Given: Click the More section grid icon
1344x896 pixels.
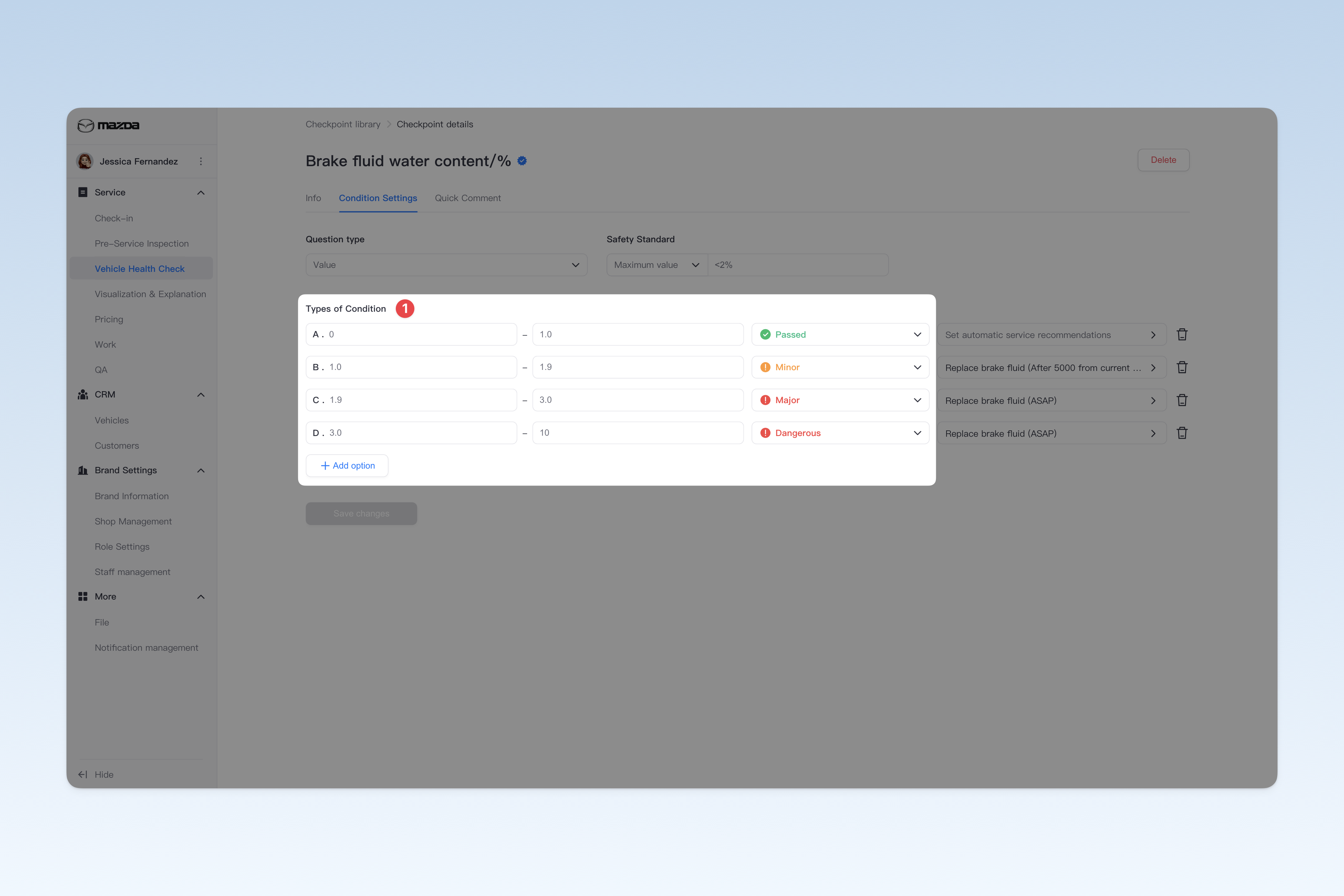Looking at the screenshot, I should [x=83, y=597].
